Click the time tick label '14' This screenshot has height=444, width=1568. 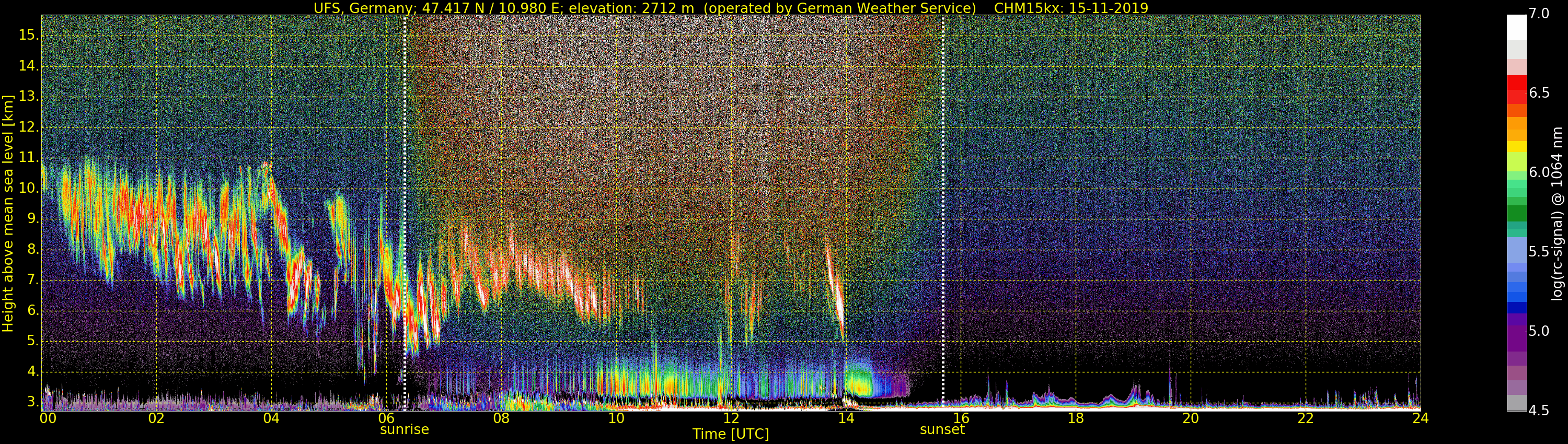pos(846,418)
